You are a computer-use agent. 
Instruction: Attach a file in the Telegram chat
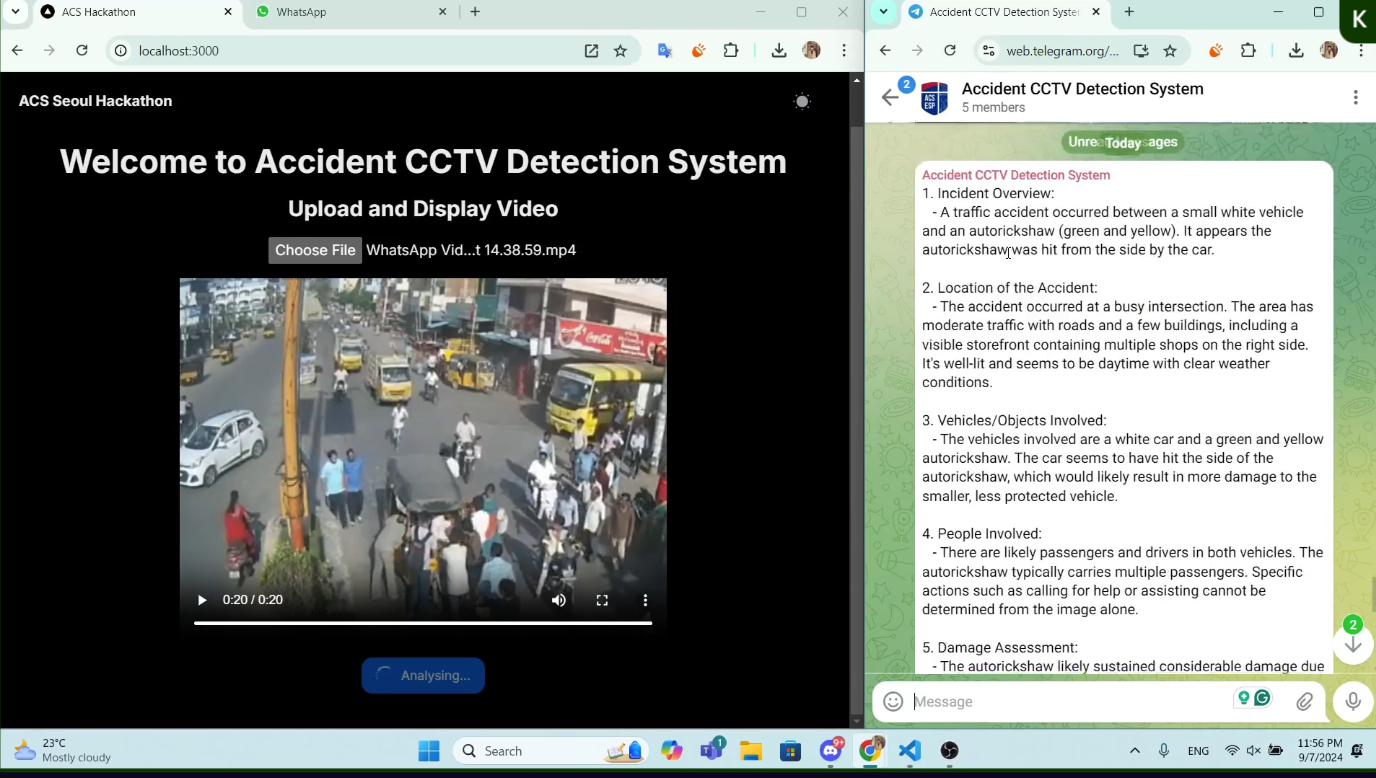pyautogui.click(x=1304, y=702)
